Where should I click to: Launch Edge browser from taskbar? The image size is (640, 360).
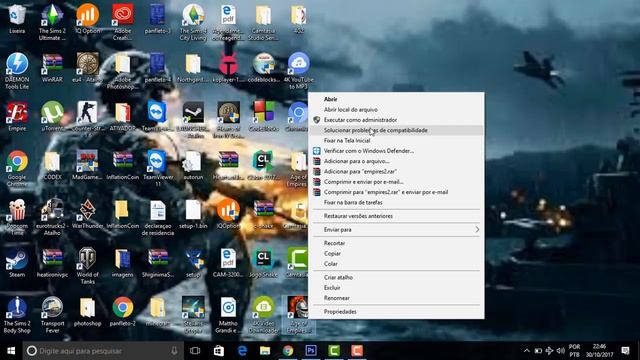click(242, 351)
